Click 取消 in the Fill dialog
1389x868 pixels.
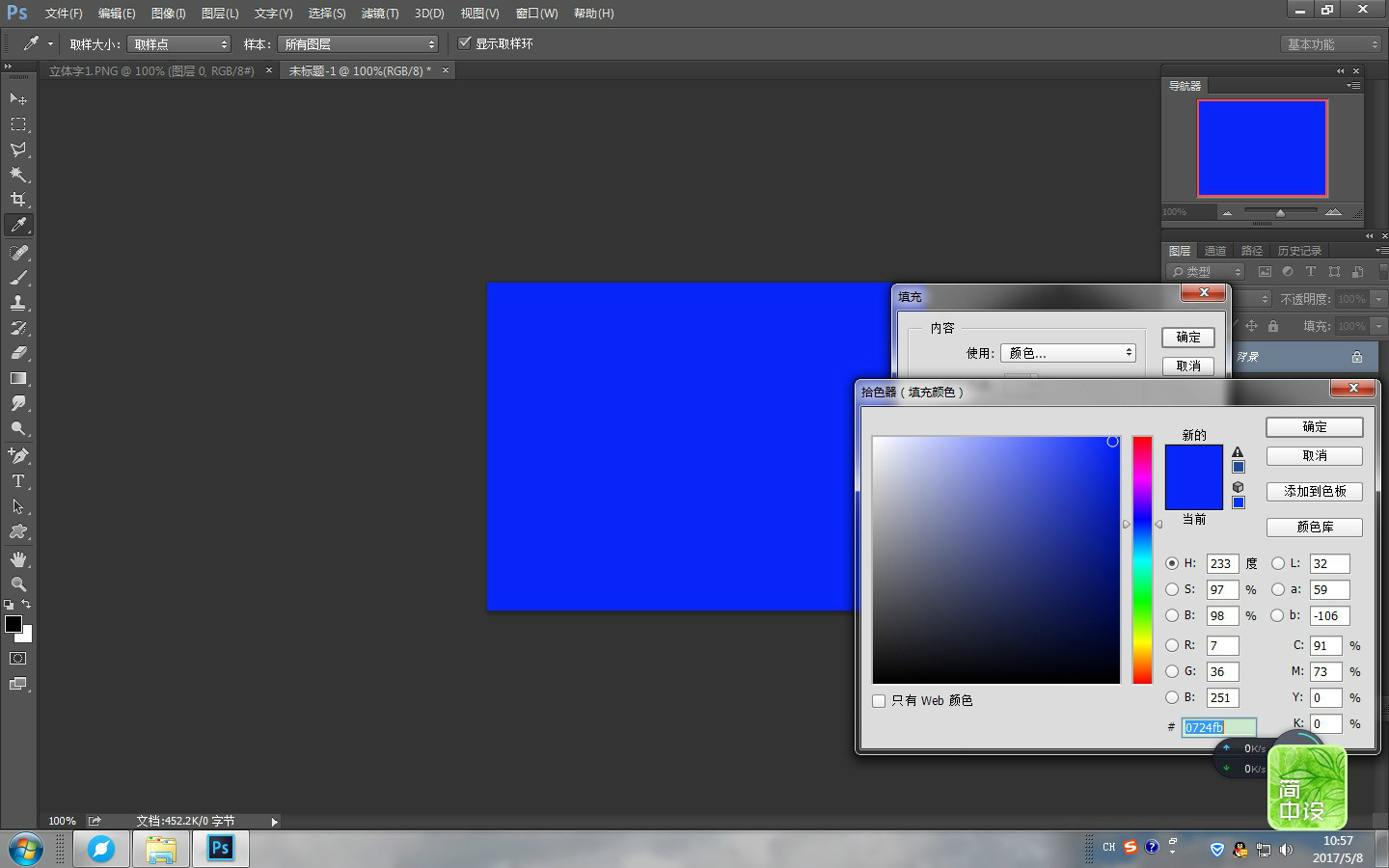1188,366
